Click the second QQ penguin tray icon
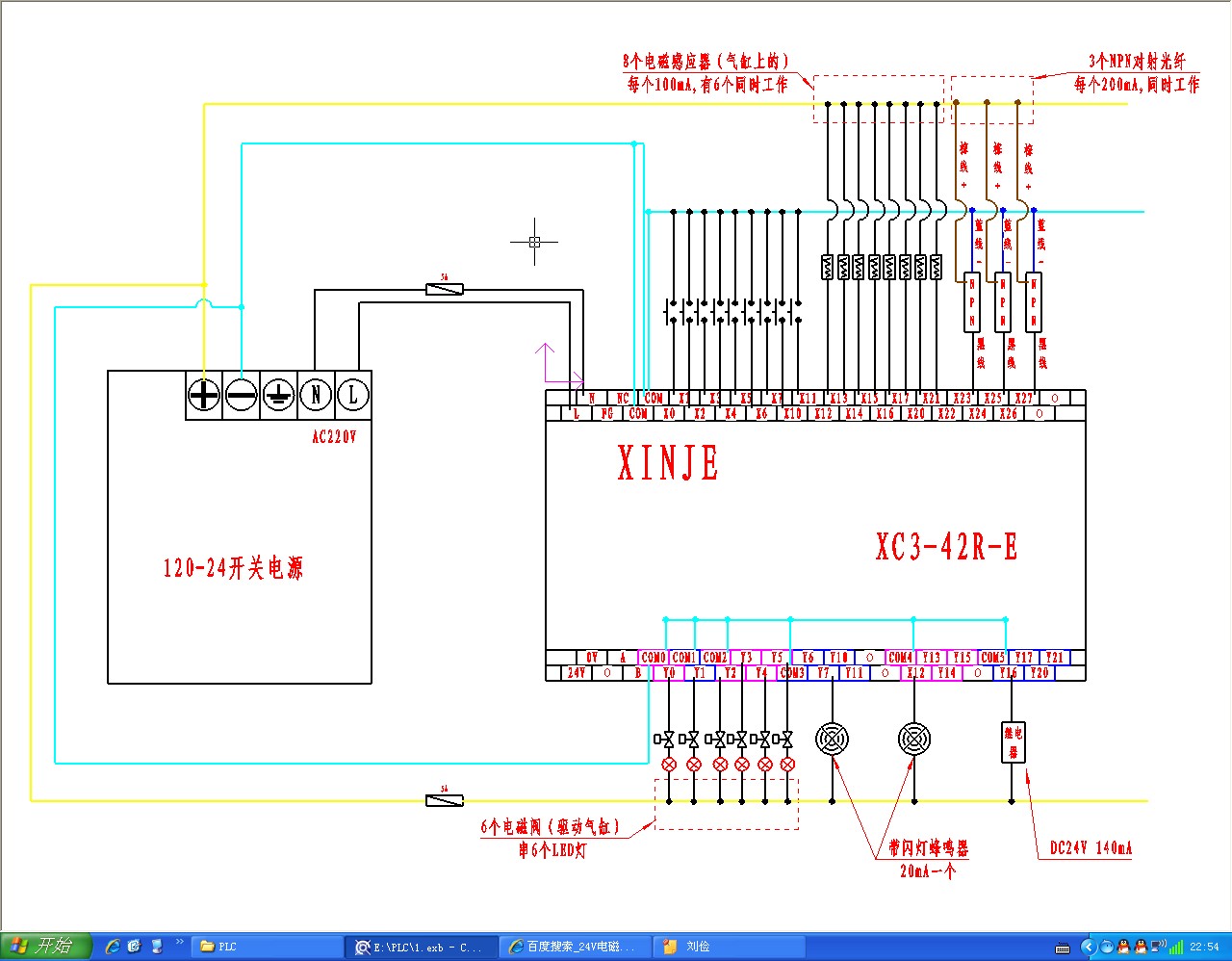1232x961 pixels. point(1141,947)
